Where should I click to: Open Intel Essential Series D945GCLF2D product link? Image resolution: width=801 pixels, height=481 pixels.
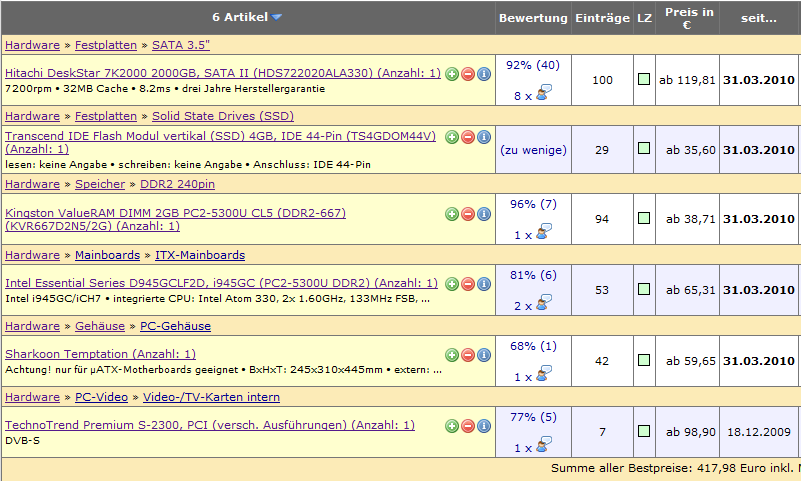(x=221, y=283)
